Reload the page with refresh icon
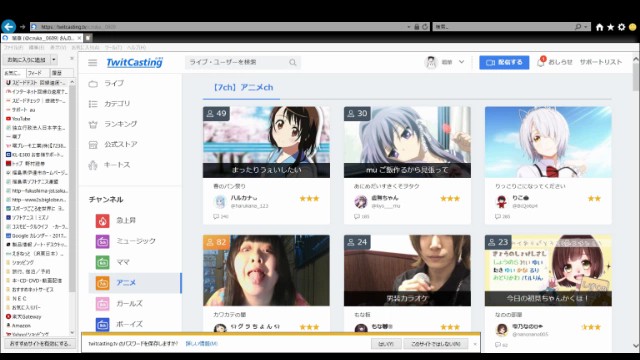The image size is (640, 360). tap(425, 27)
